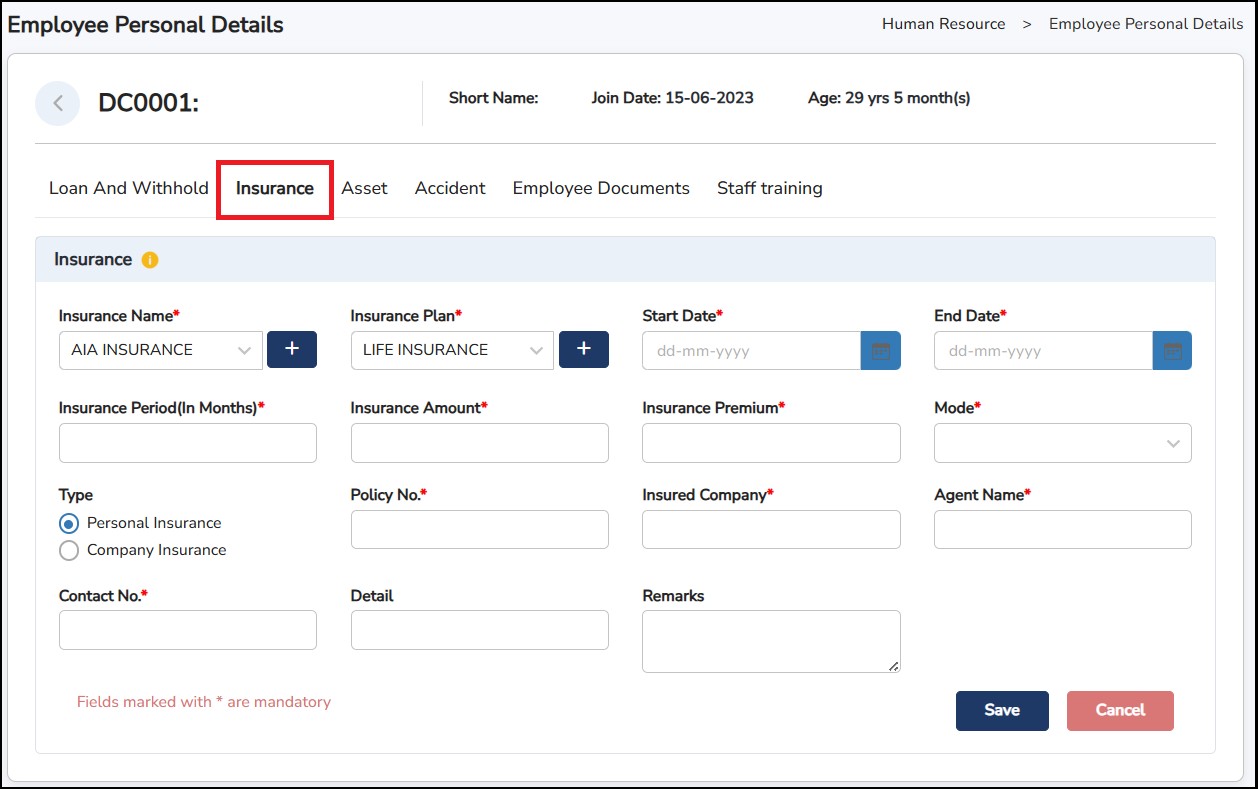1258x789 pixels.
Task: Add new Insurance Plan with plus button
Action: click(x=584, y=350)
